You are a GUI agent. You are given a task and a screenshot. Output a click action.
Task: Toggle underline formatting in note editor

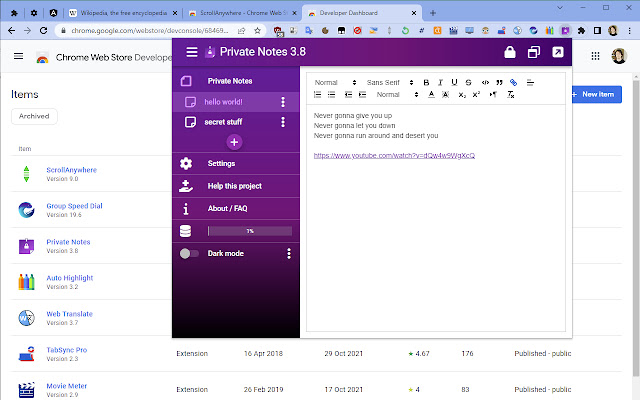click(454, 82)
